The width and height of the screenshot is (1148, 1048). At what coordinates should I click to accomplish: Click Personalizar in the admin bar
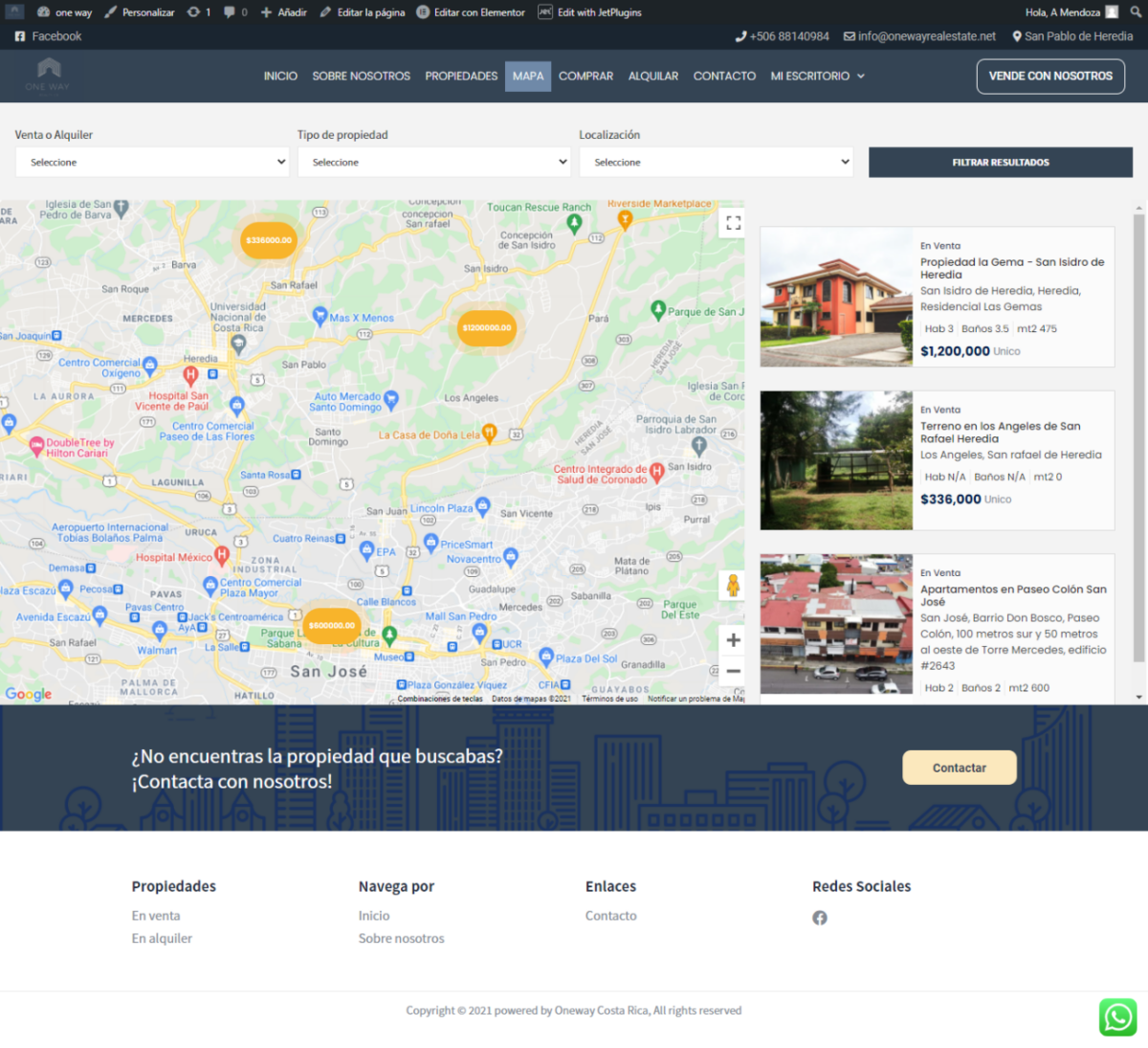(140, 12)
